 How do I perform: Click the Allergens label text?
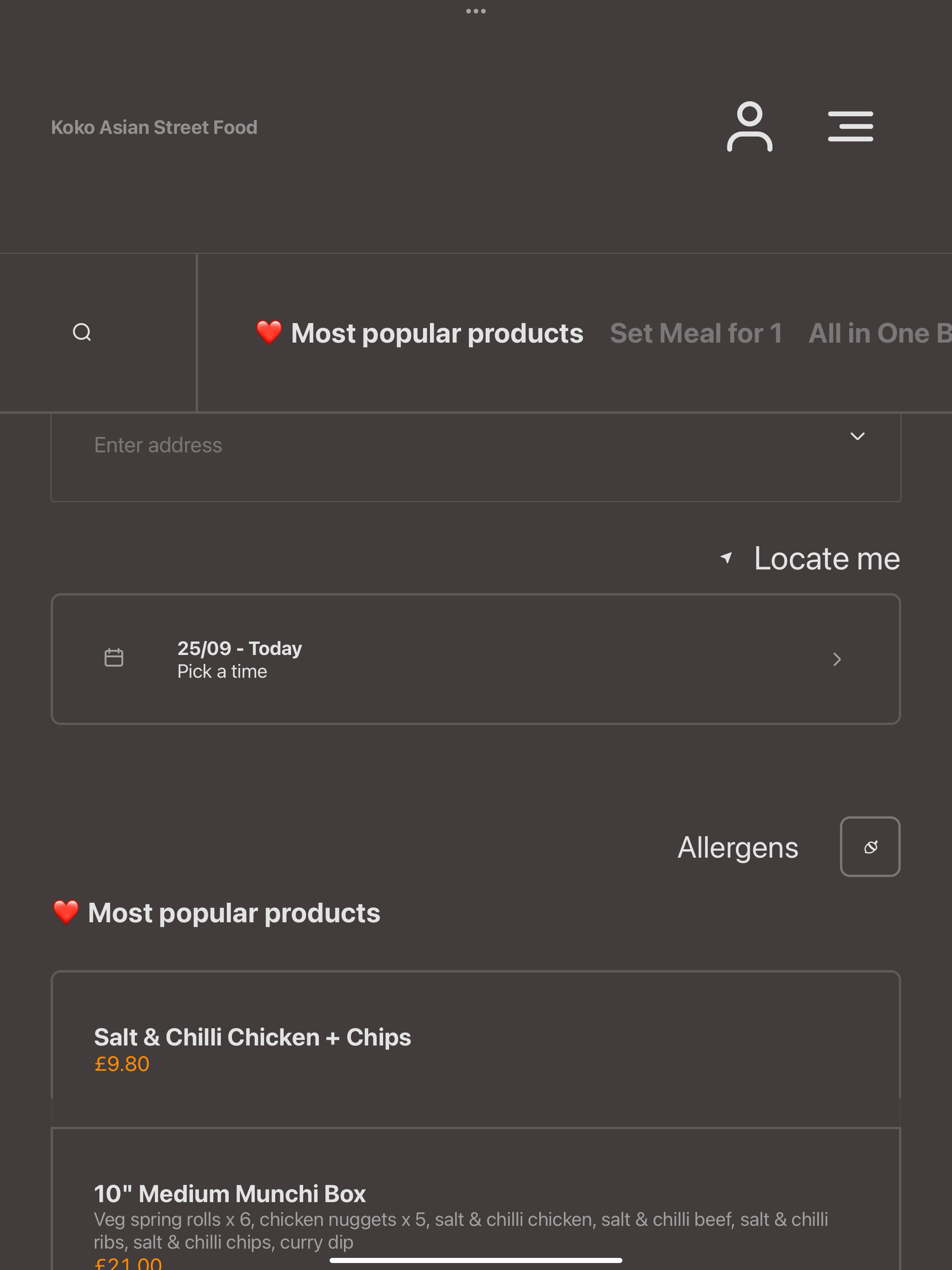point(738,847)
